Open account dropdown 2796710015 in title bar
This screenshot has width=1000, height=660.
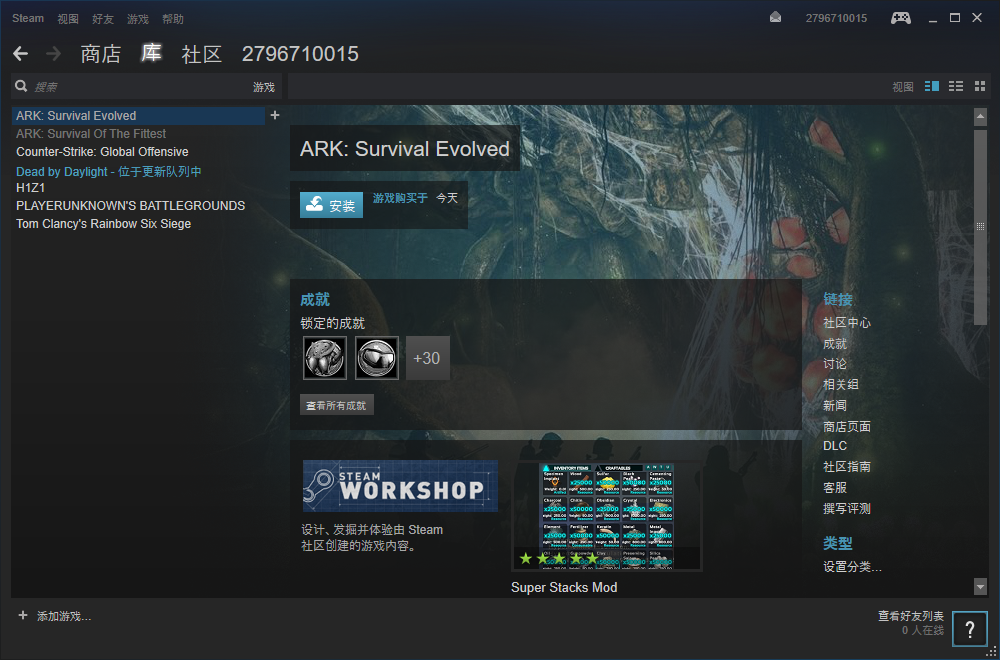point(836,18)
